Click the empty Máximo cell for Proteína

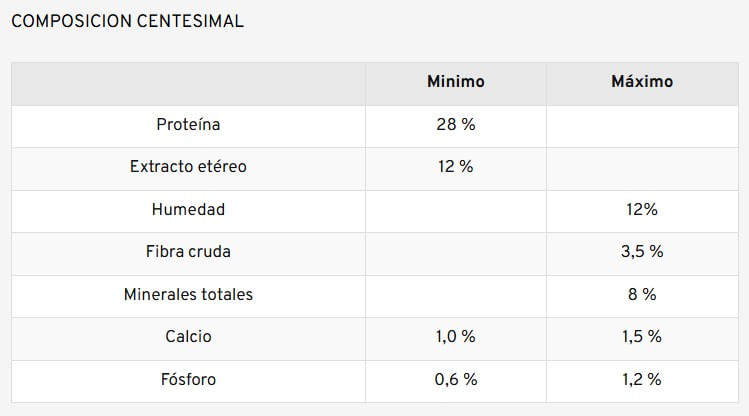641,125
